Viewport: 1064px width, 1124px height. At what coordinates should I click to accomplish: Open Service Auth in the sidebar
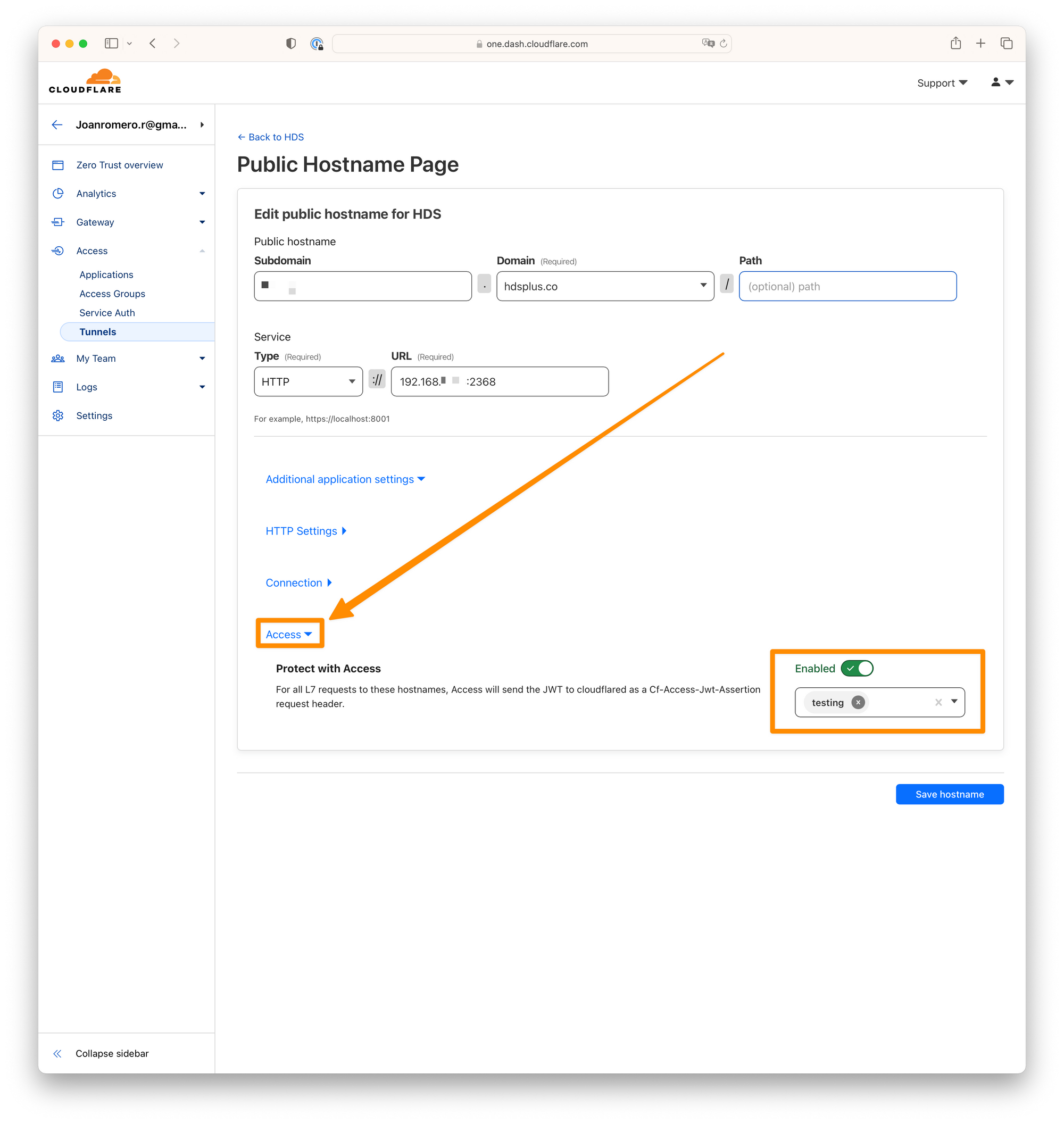(107, 312)
